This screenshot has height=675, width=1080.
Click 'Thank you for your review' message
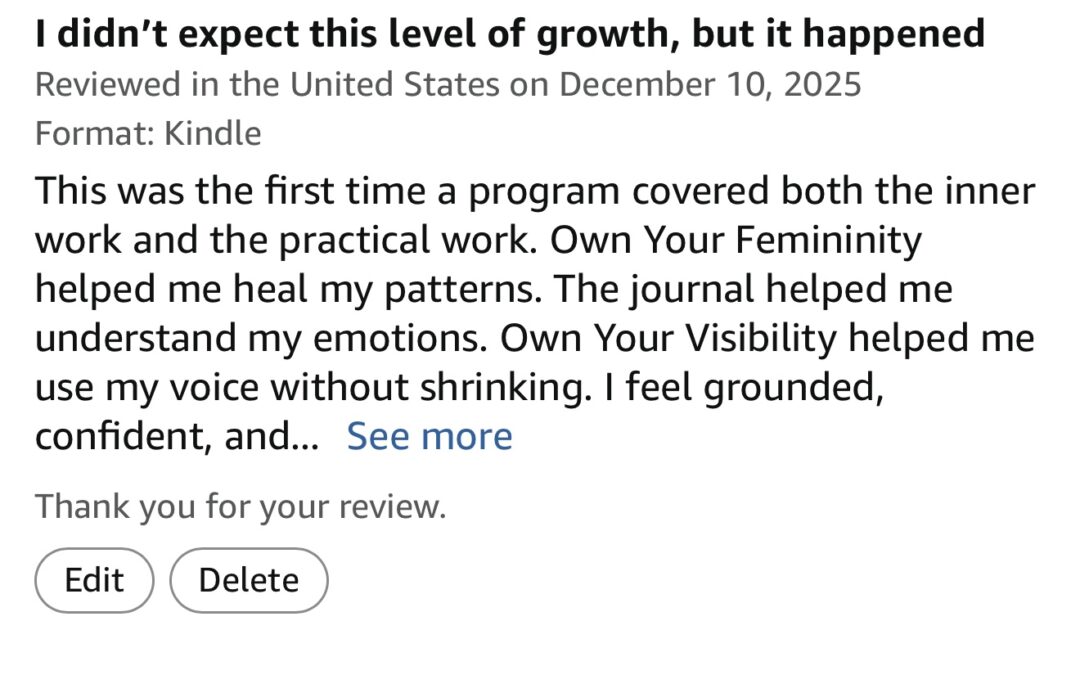click(x=240, y=506)
